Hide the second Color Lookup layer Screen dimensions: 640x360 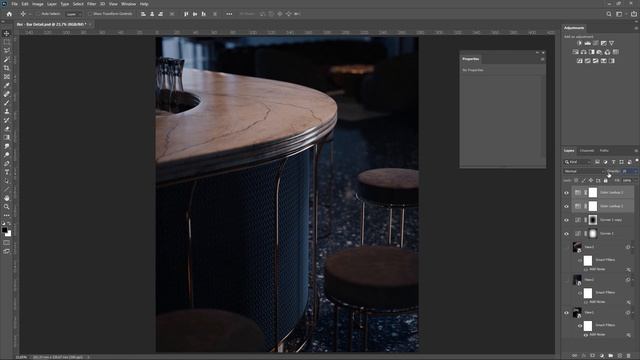point(566,207)
